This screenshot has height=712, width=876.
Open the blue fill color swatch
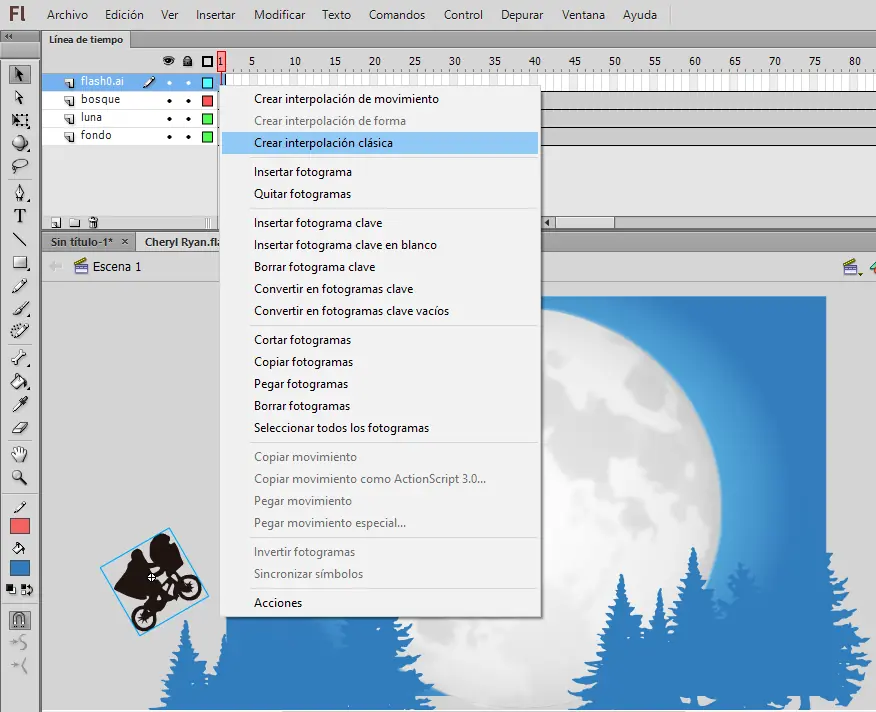pos(20,568)
